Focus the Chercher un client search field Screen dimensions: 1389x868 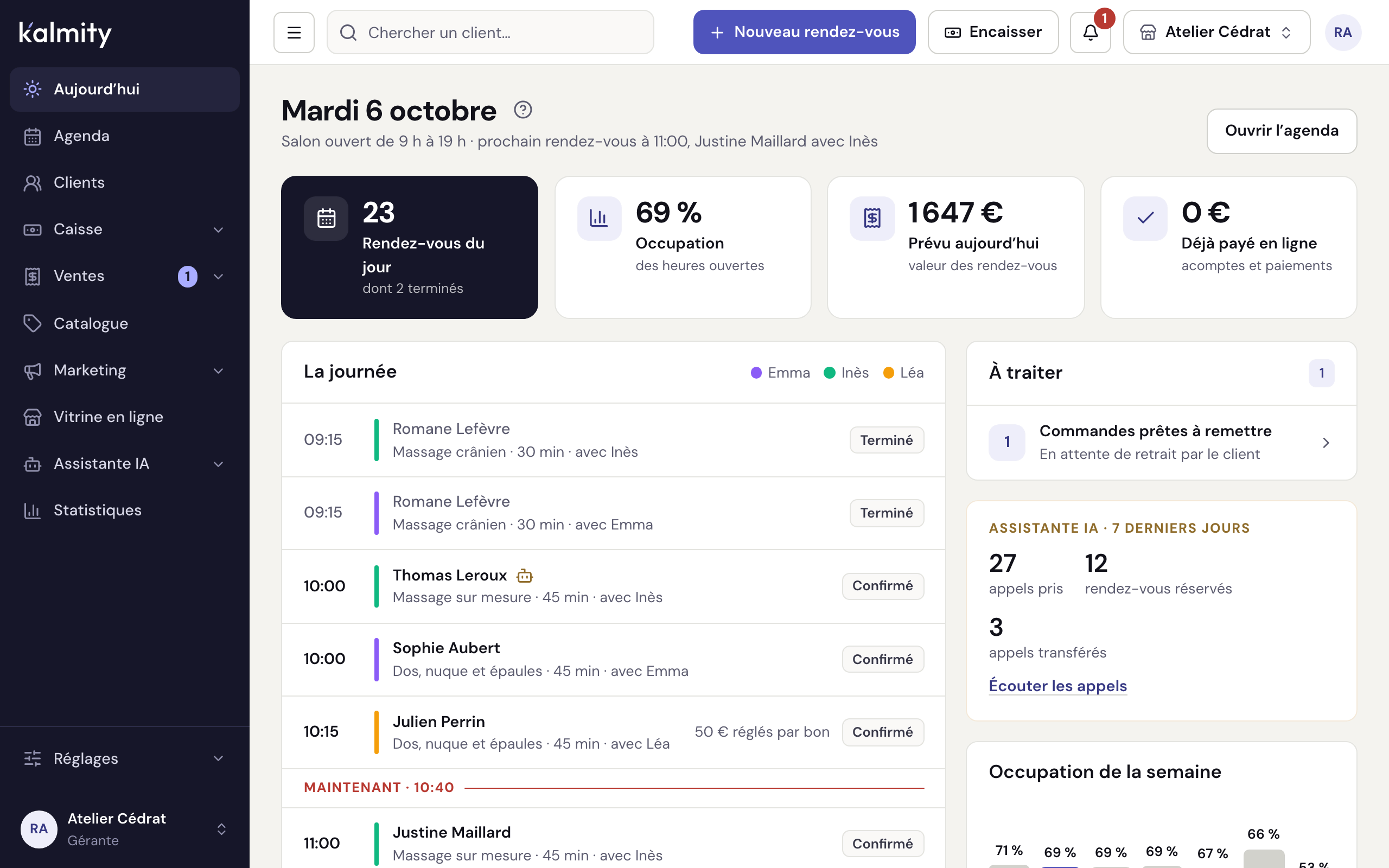point(490,32)
